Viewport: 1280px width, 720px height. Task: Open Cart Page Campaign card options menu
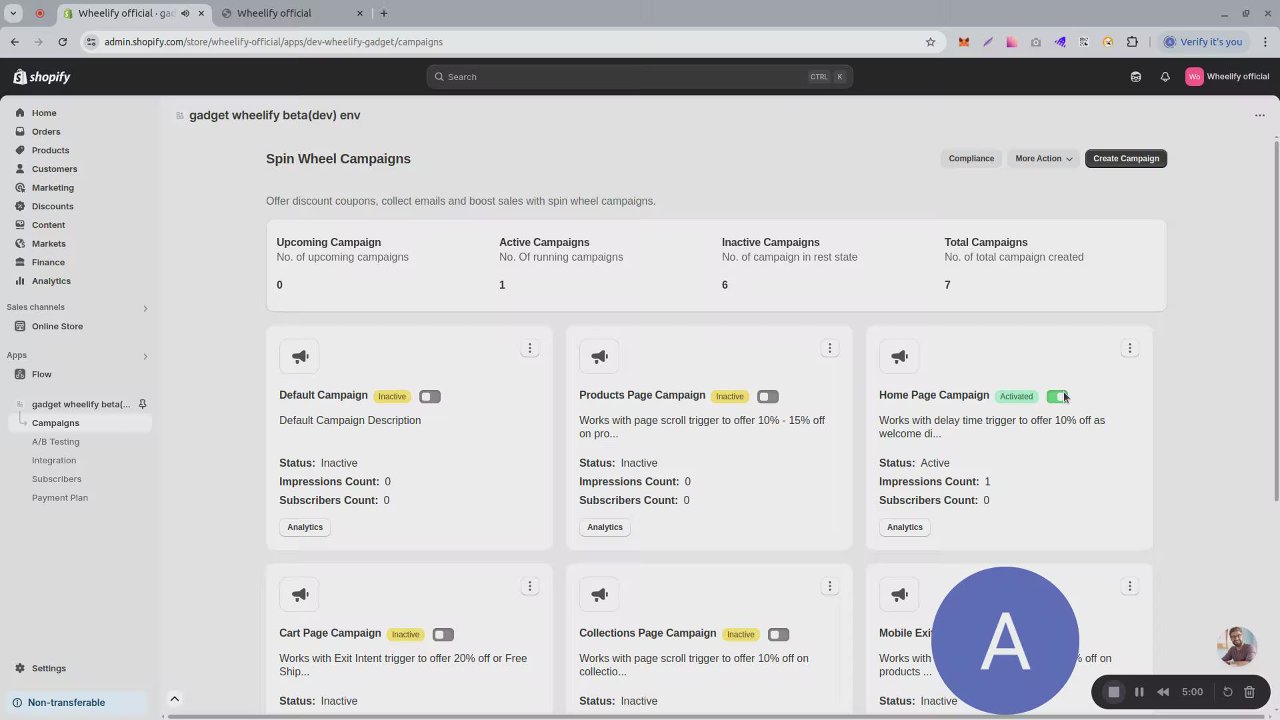pyautogui.click(x=530, y=586)
